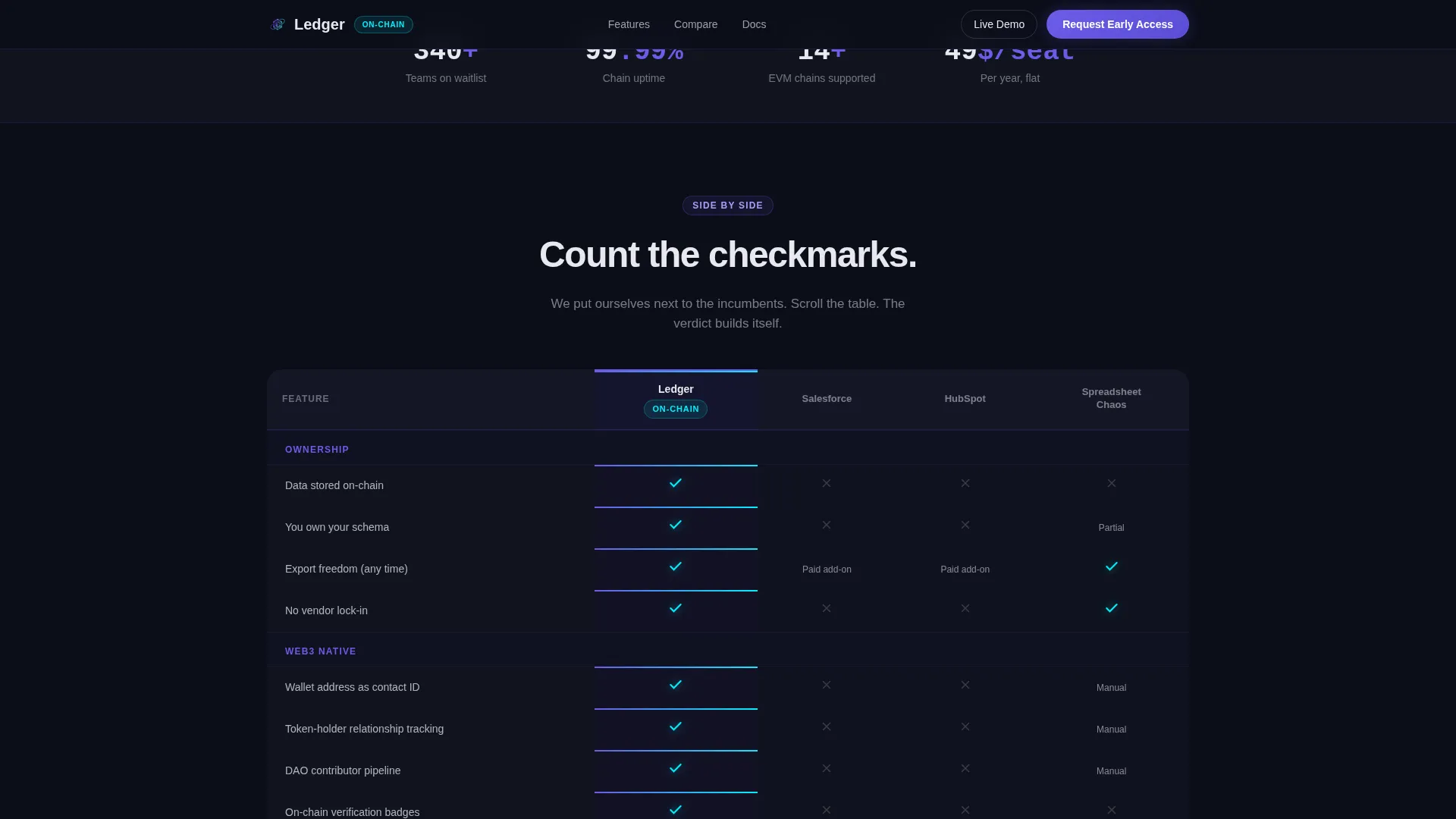Click Salesforce cross for DAO contributor pipeline
Image resolution: width=1456 pixels, height=819 pixels.
tap(827, 768)
